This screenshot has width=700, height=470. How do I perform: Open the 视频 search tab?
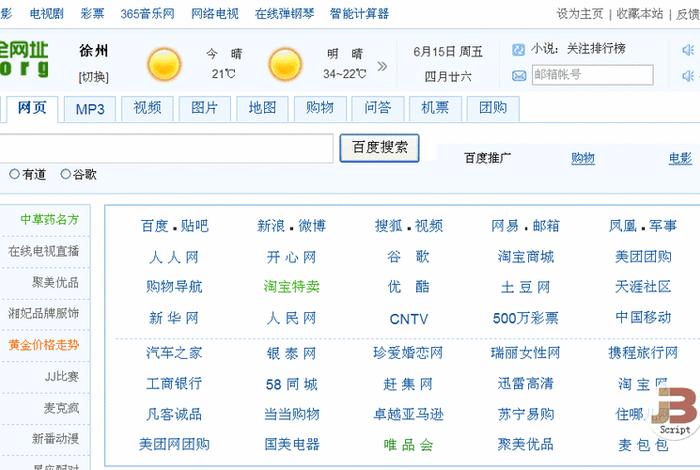147,109
